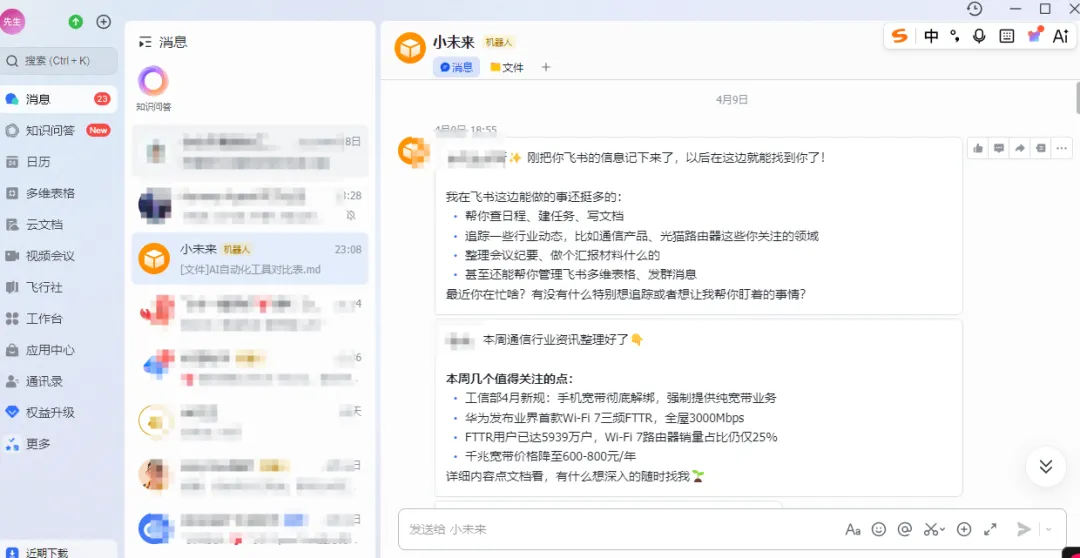1080x558 pixels.
Task: Like the message with thumbs-up icon
Action: click(x=977, y=148)
